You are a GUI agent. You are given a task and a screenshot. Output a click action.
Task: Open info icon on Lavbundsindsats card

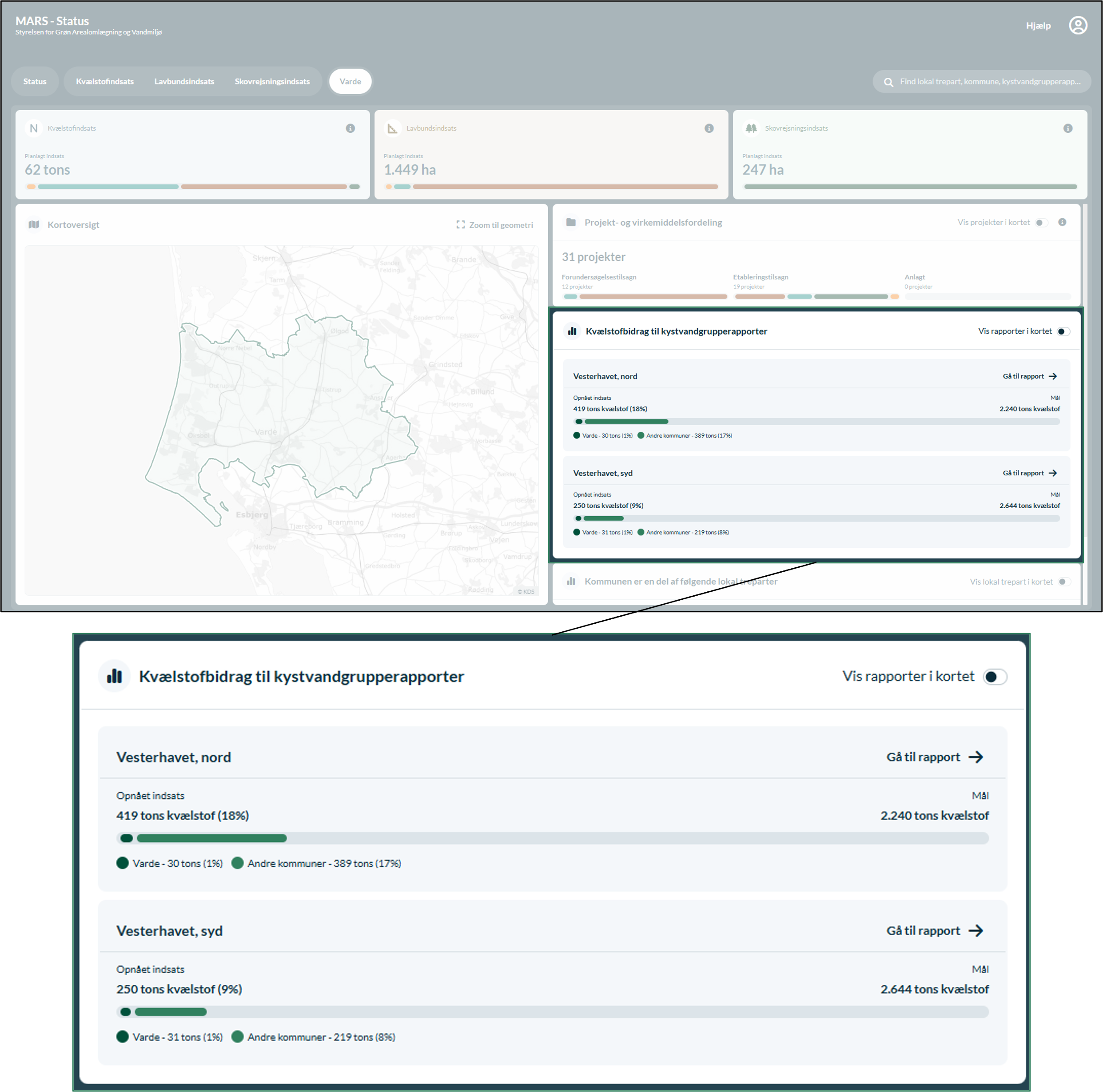[709, 128]
